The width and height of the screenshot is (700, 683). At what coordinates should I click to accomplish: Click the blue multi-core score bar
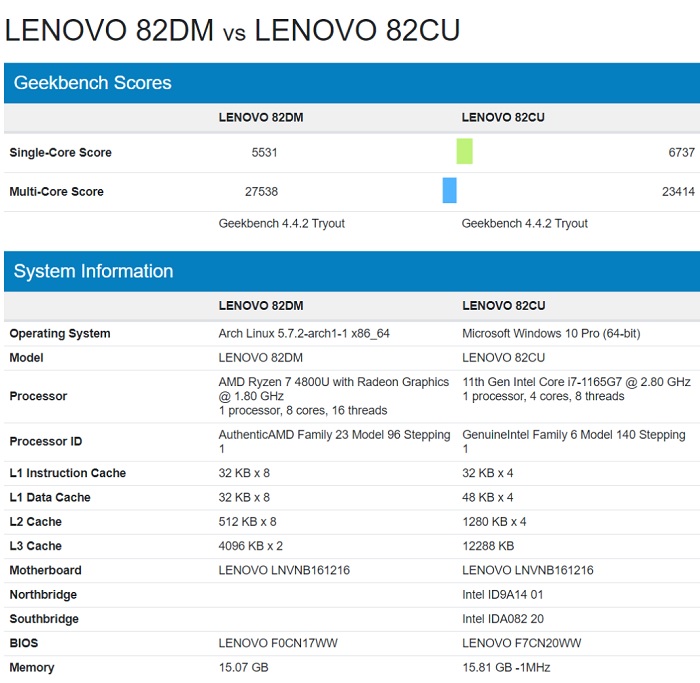(x=450, y=190)
